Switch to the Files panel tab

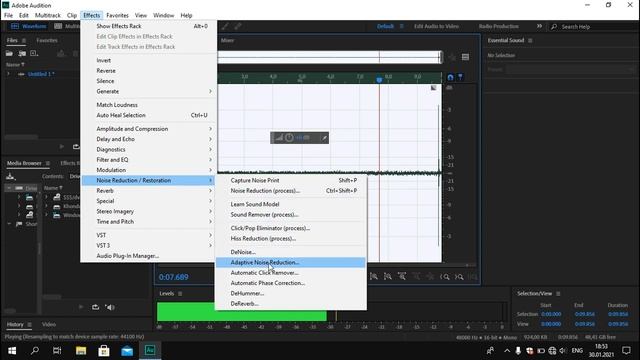click(x=12, y=40)
